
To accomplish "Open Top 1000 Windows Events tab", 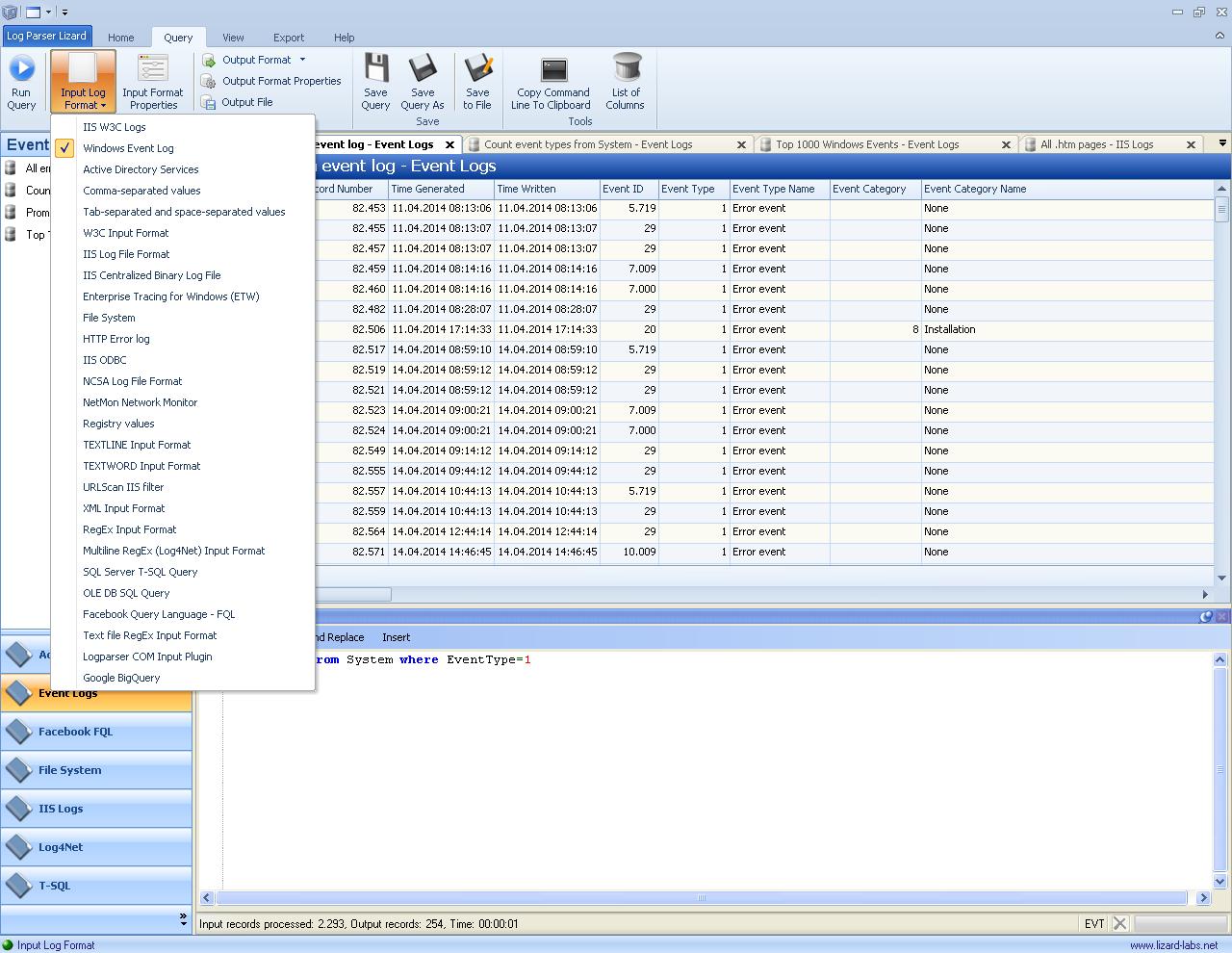I will [866, 144].
